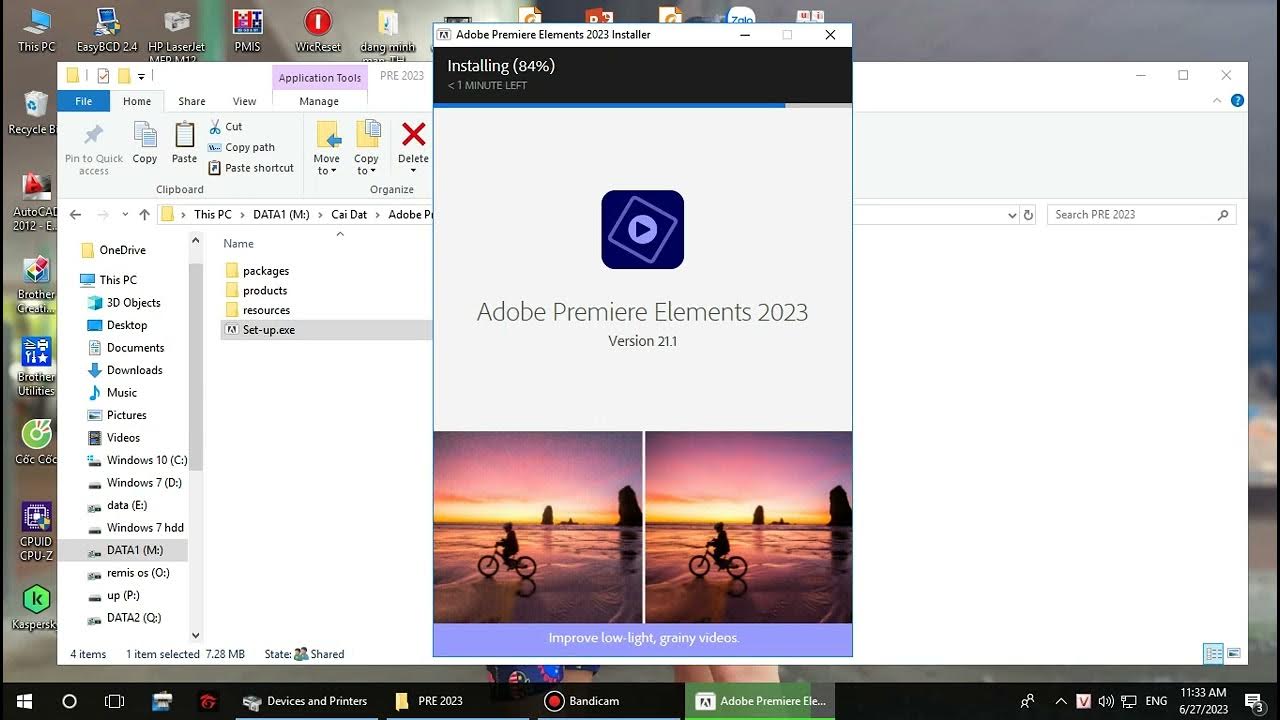The height and width of the screenshot is (720, 1280).
Task: Switch to Devices and Printers taskbar button
Action: coord(305,701)
